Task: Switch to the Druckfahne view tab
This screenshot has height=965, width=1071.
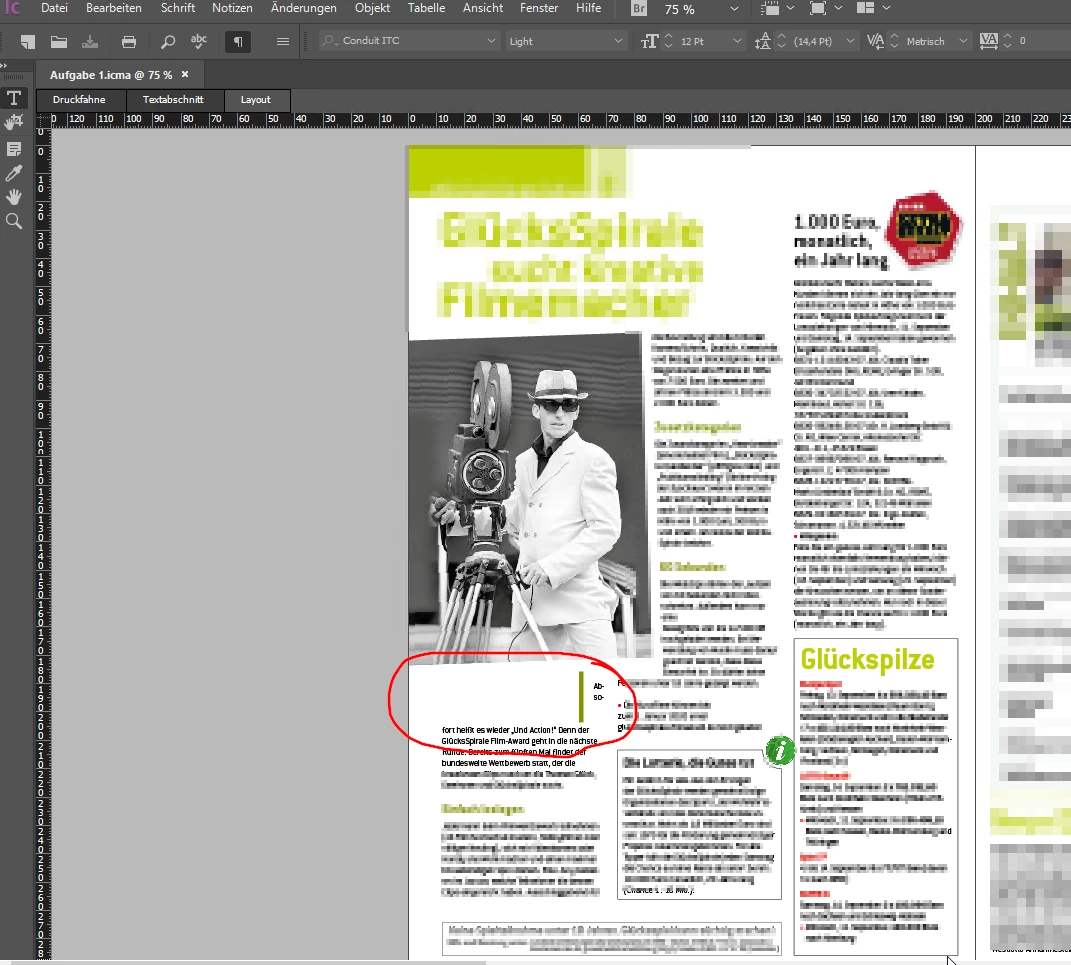Action: pos(79,100)
